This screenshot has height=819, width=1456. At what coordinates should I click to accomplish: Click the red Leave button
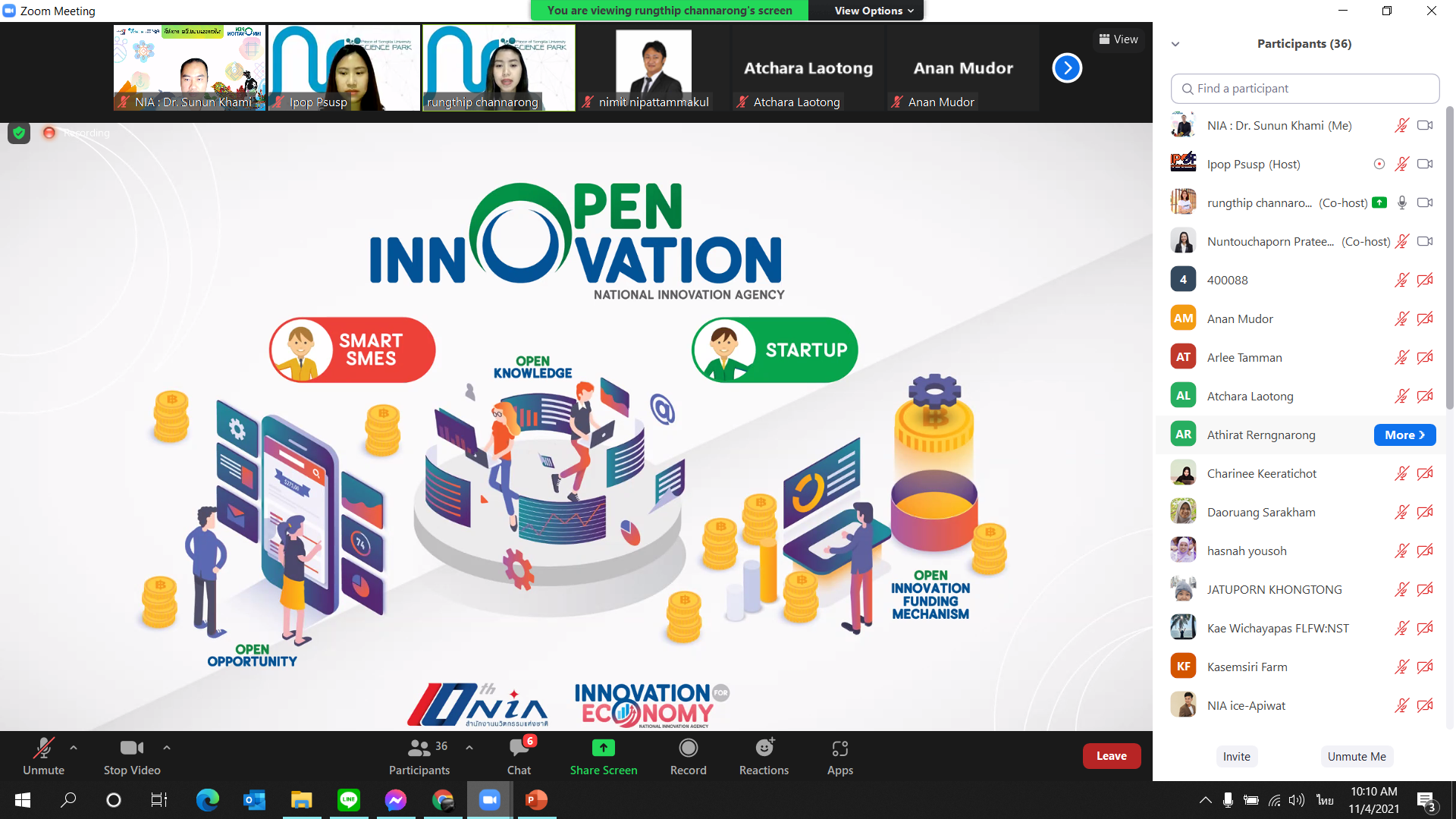(x=1111, y=756)
